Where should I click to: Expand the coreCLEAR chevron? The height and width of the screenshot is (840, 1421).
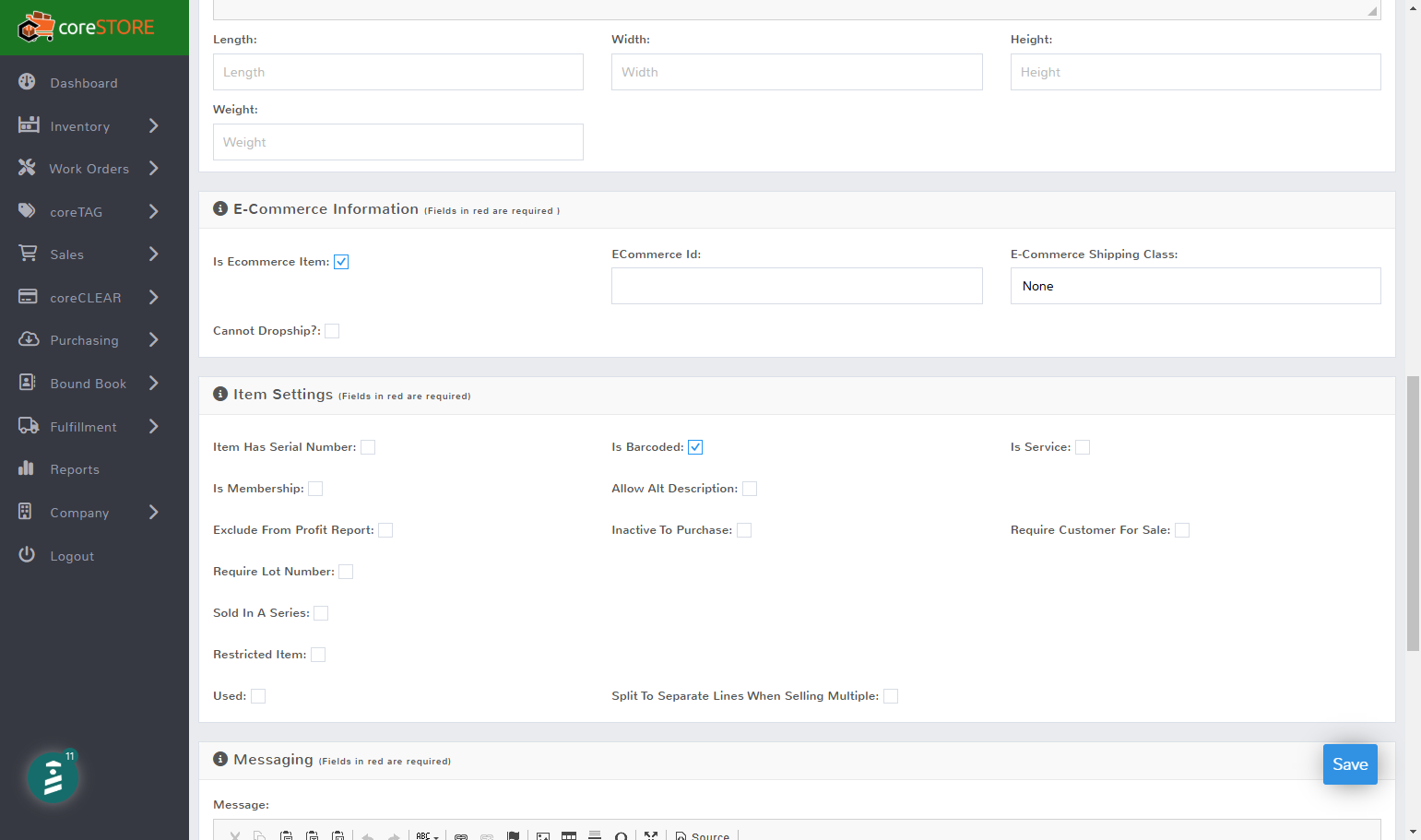[153, 297]
